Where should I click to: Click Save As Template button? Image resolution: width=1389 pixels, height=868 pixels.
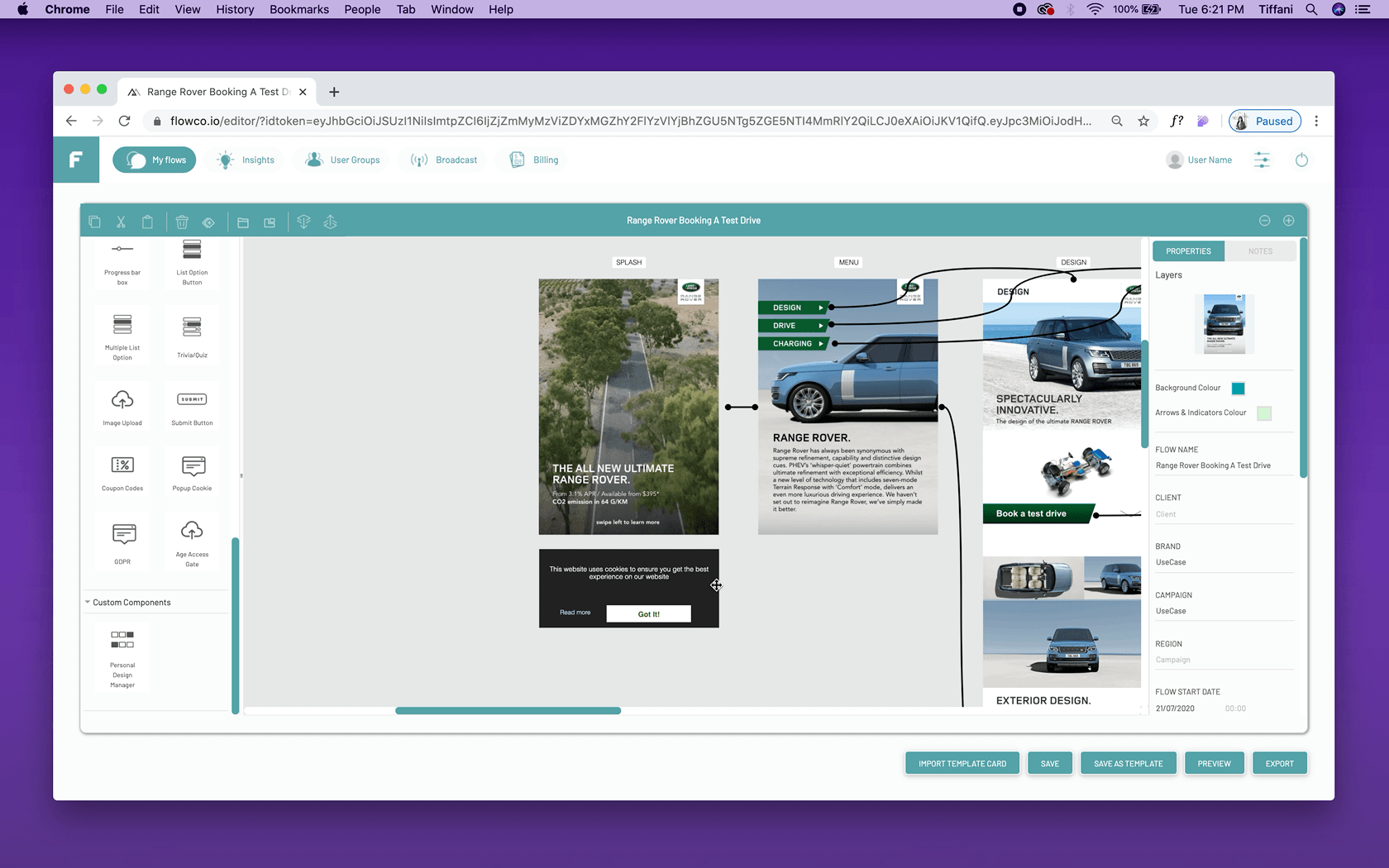coord(1128,764)
